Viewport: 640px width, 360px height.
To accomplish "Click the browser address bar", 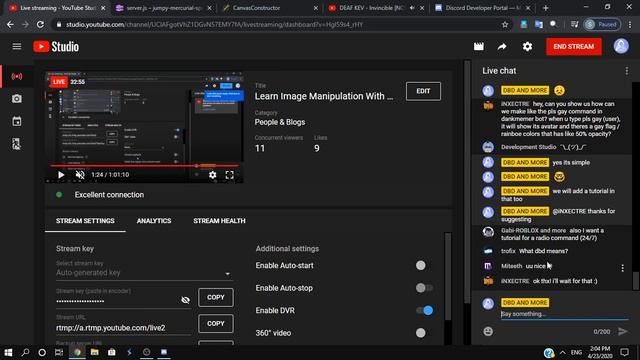I will (282, 24).
